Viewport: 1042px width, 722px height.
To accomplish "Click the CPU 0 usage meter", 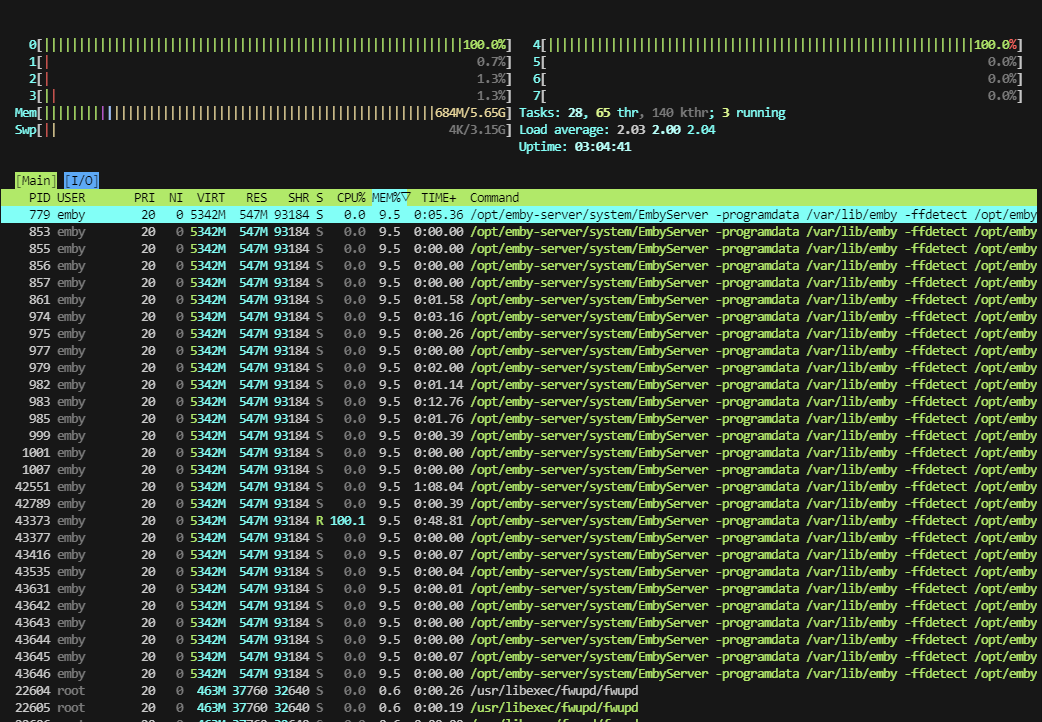I will 270,45.
